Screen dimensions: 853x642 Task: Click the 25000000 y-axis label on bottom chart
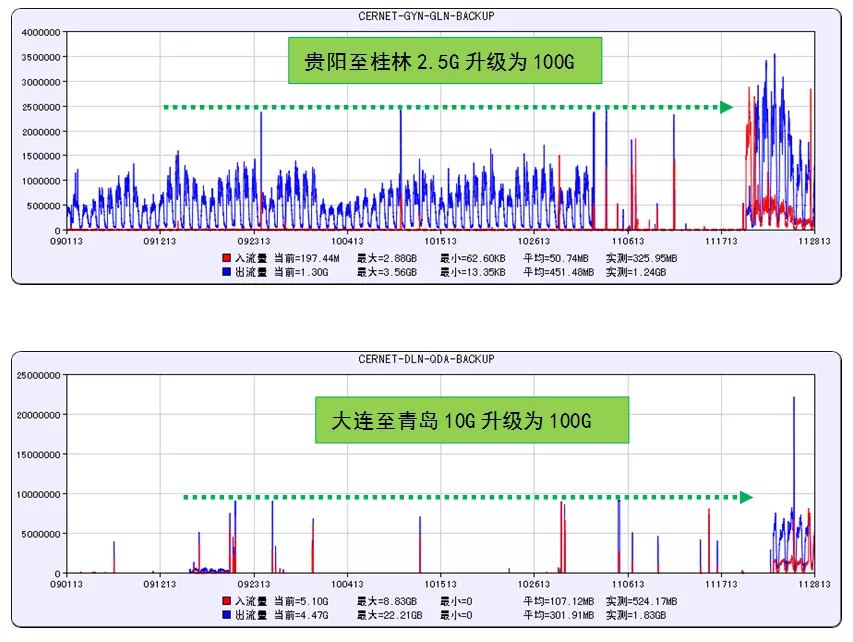point(36,375)
